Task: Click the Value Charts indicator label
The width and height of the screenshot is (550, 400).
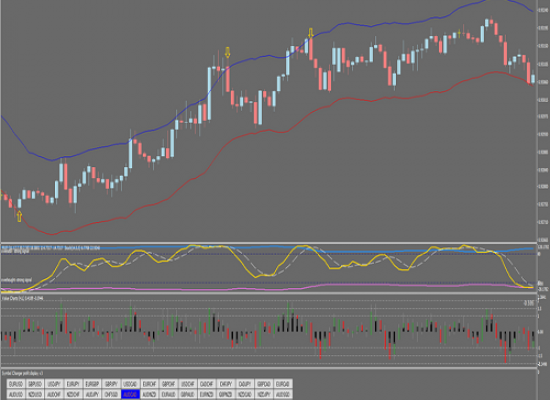Action: (x=22, y=298)
